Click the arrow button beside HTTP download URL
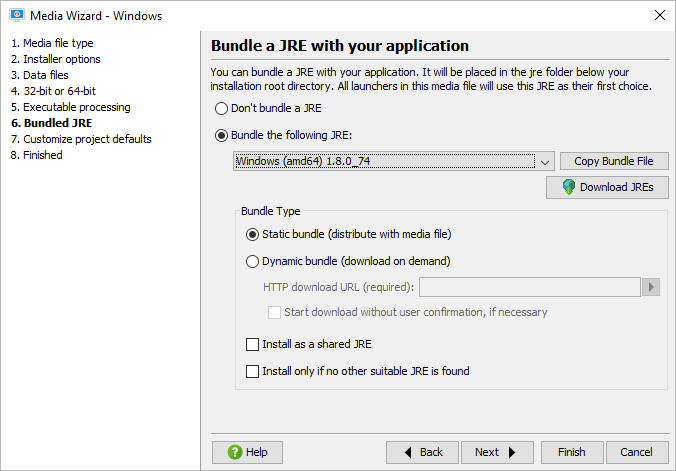 [651, 287]
